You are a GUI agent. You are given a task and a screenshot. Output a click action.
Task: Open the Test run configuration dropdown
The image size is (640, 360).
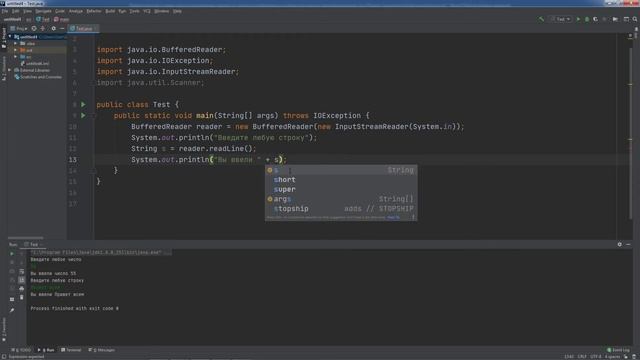pos(561,19)
